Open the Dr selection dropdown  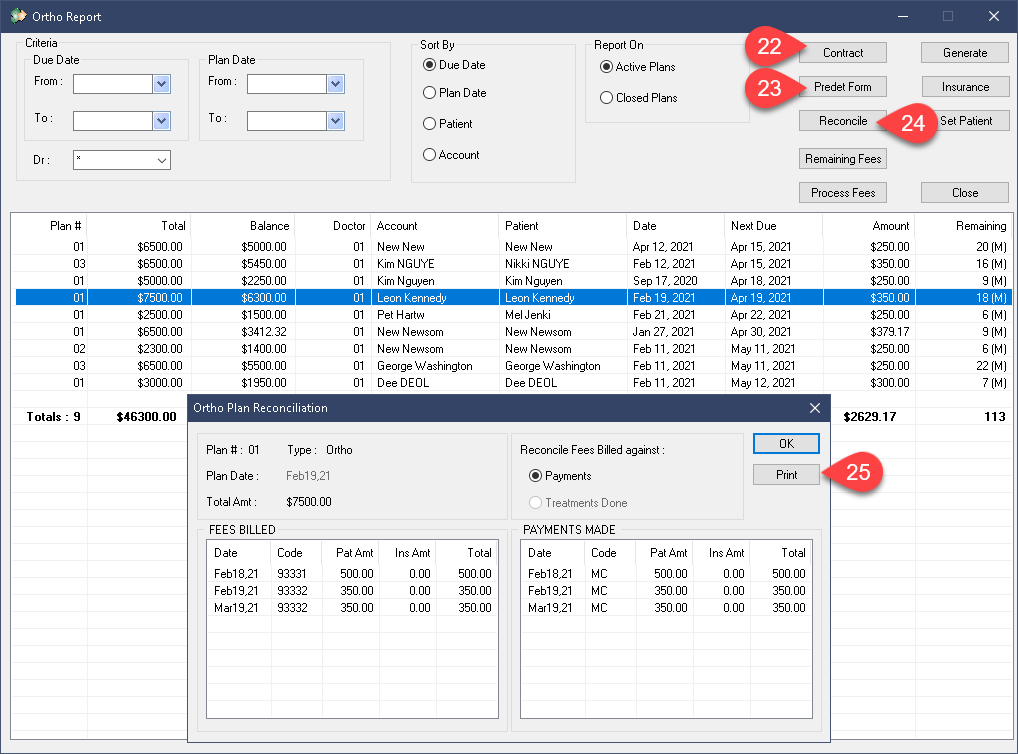tap(162, 160)
